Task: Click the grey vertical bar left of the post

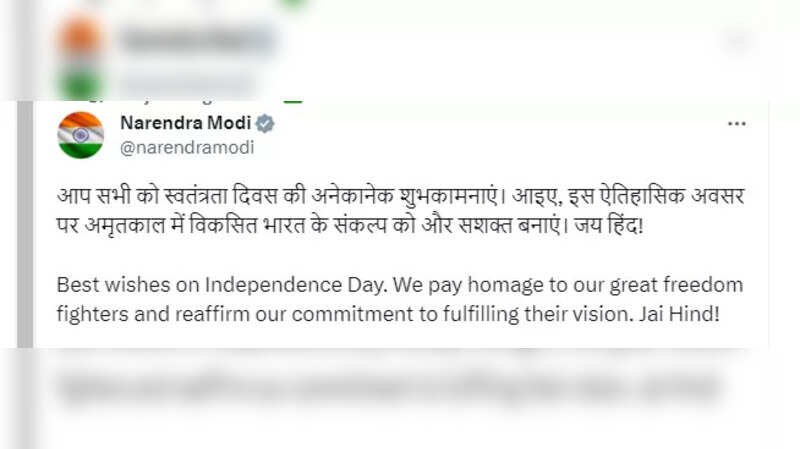Action: tap(25, 225)
